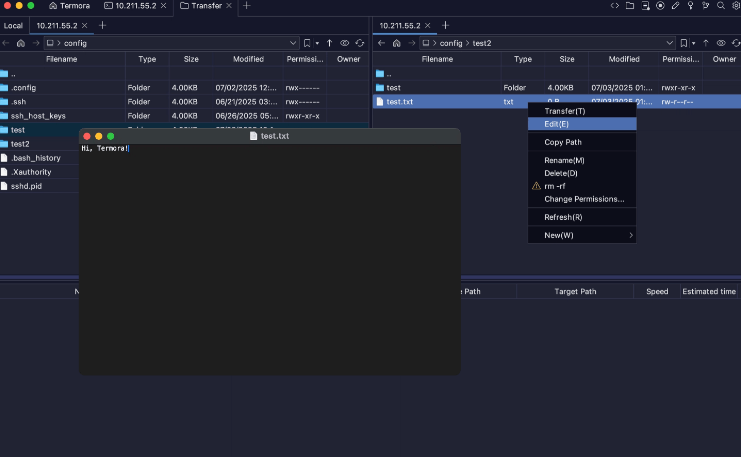Choose Change Permissions from context menu
The image size is (741, 457).
(x=582, y=199)
